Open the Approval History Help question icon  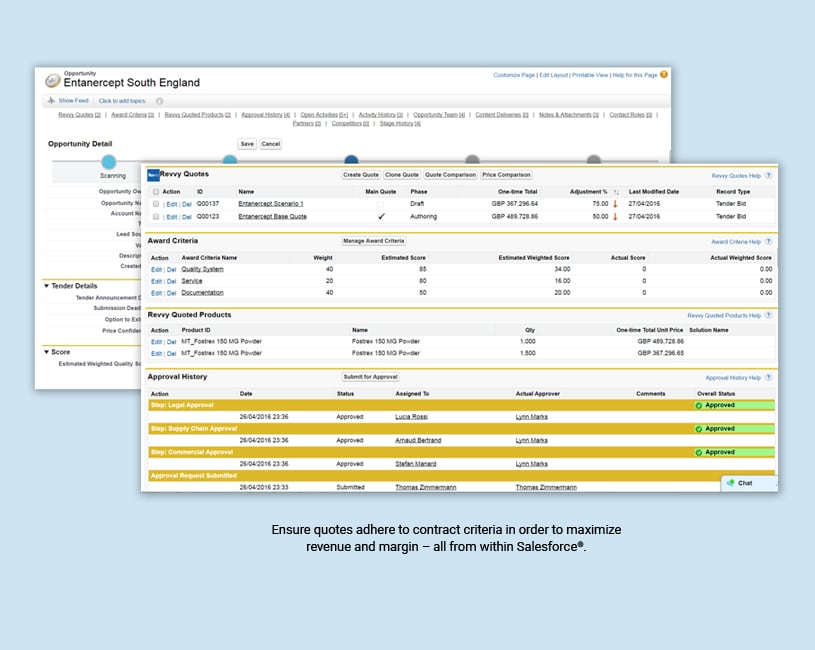point(768,378)
